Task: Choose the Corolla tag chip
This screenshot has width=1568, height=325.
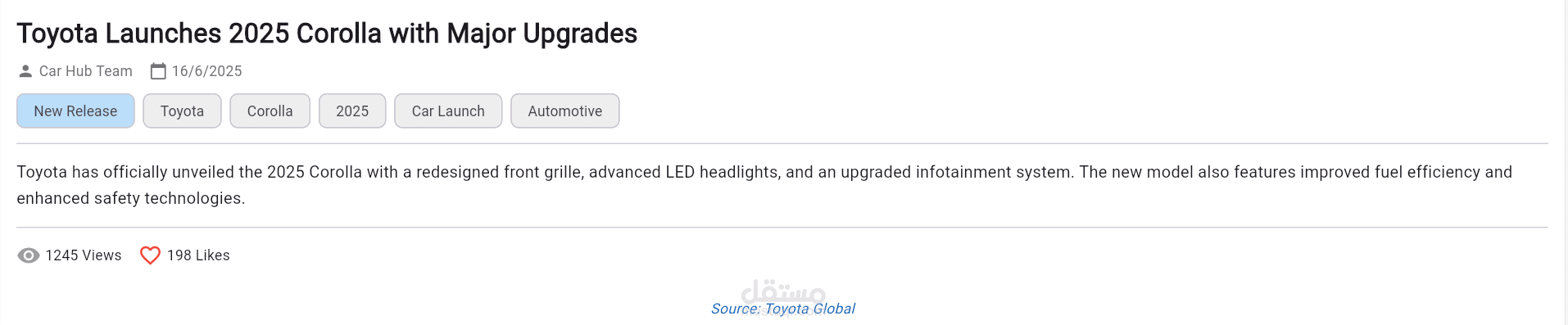Action: (270, 111)
